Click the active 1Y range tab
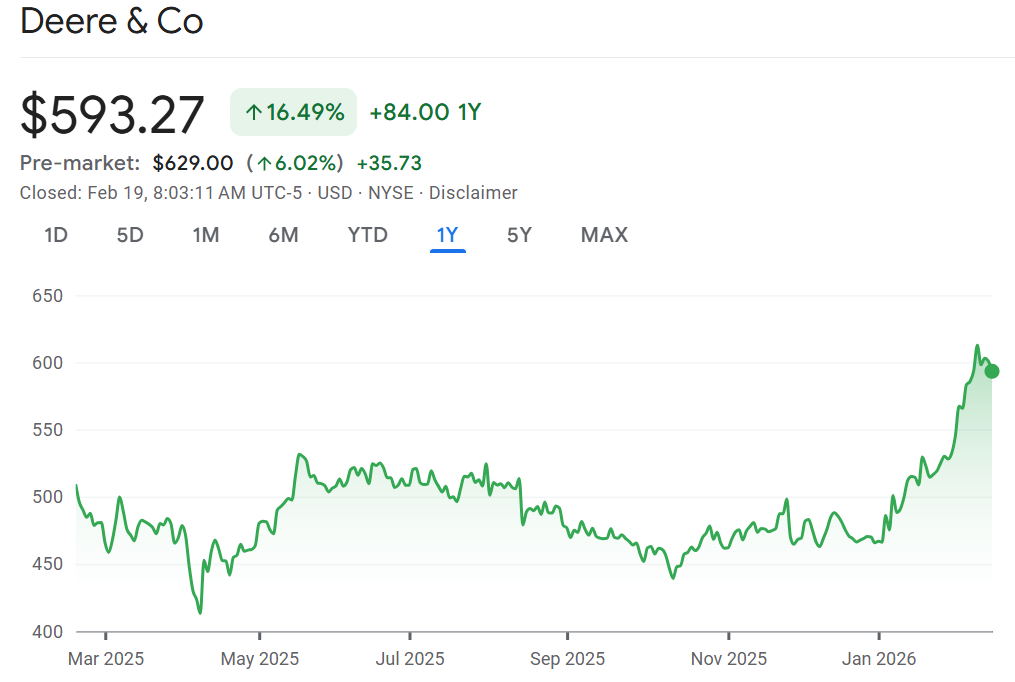This screenshot has height=682, width=1015. click(447, 235)
